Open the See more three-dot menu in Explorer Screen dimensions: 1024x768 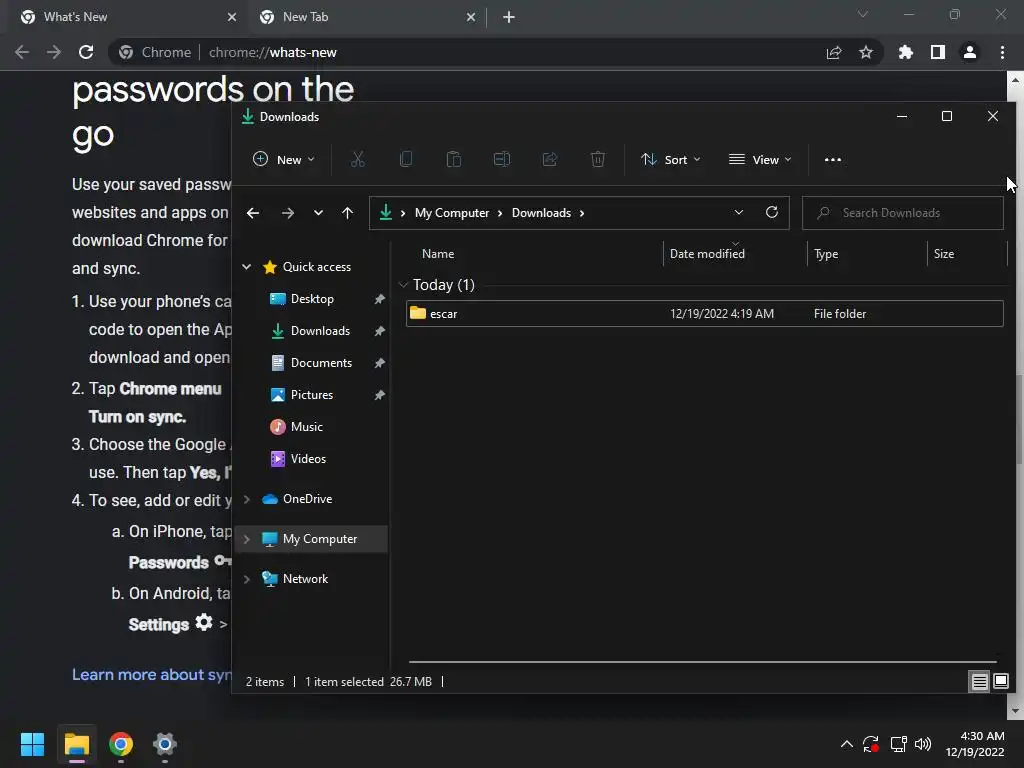(833, 159)
